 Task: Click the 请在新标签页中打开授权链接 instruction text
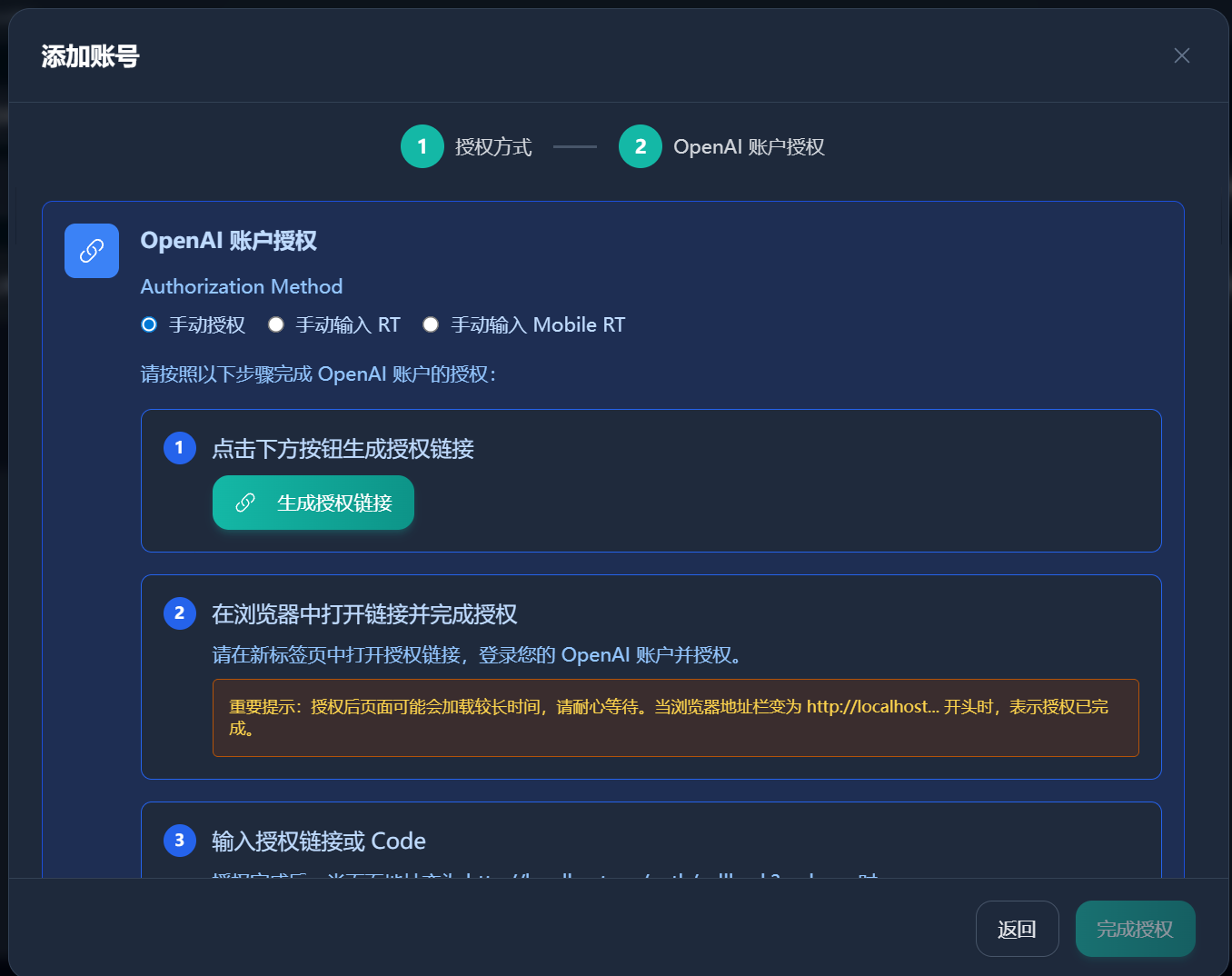pyautogui.click(x=477, y=655)
